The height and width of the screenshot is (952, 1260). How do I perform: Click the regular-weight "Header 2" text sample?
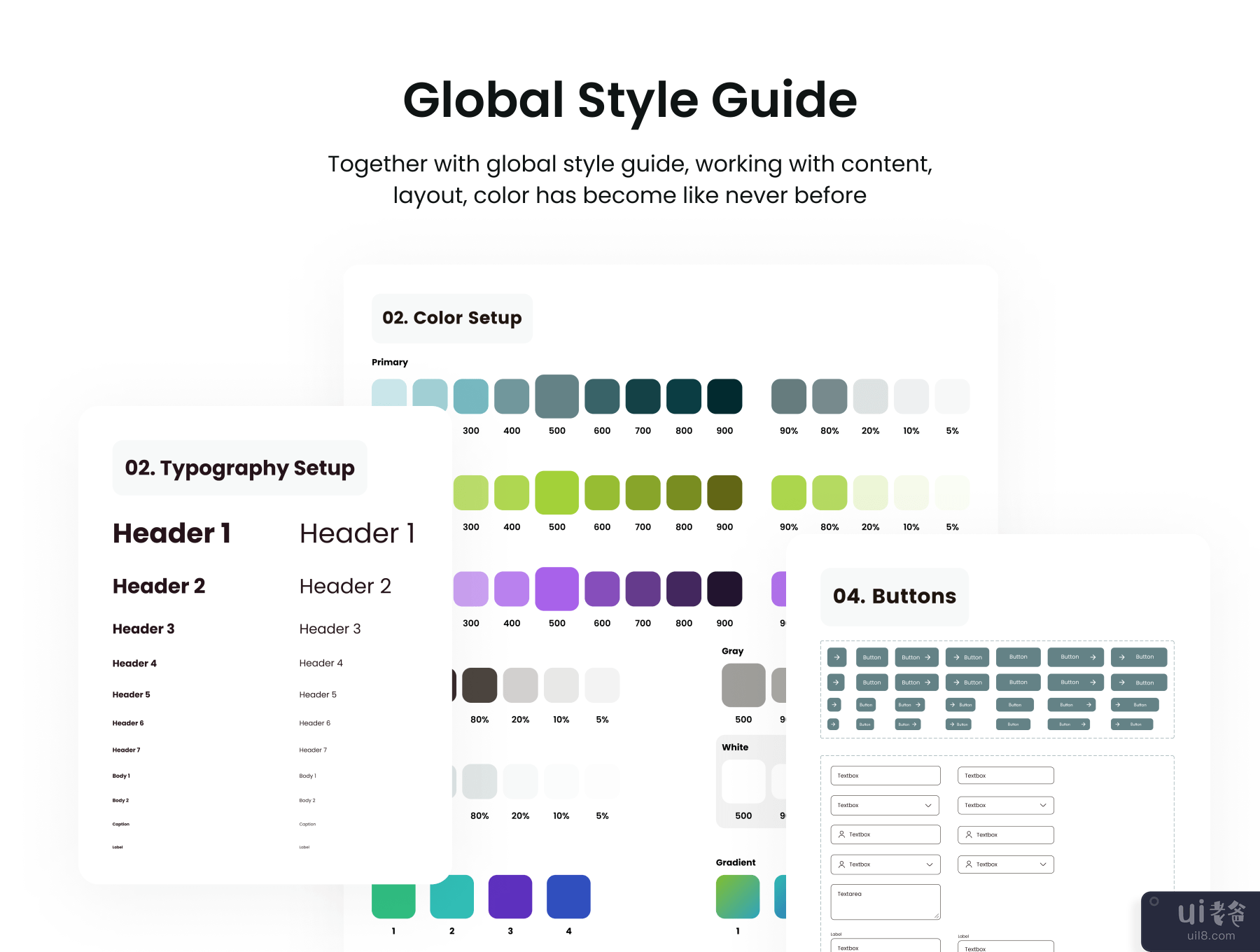[x=345, y=586]
